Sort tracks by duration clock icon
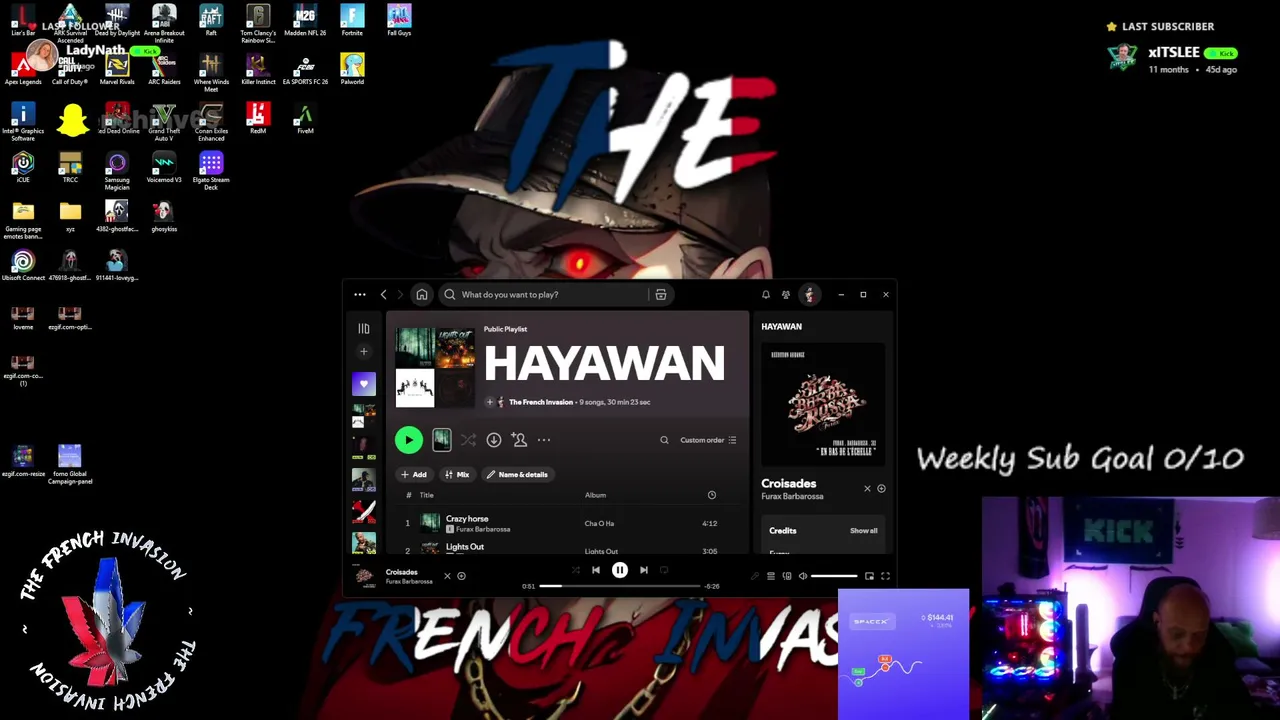Image resolution: width=1280 pixels, height=720 pixels. (712, 495)
